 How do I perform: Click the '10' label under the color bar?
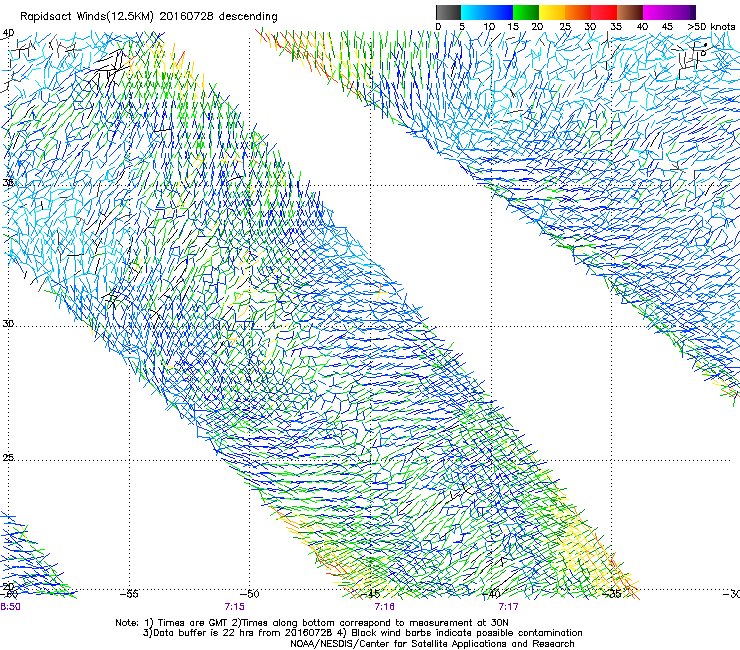489,26
